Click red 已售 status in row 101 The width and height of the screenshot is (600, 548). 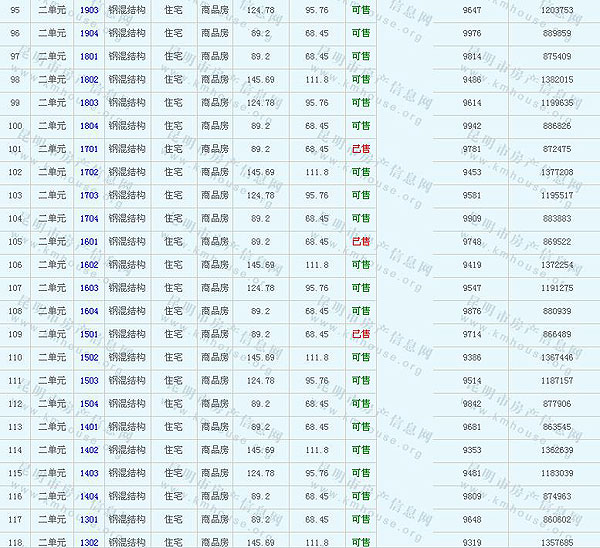[x=360, y=149]
